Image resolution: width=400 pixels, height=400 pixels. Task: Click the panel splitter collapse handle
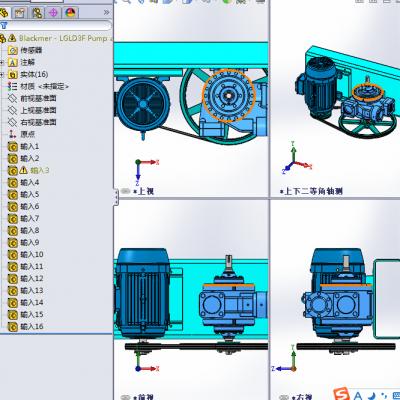click(x=116, y=197)
